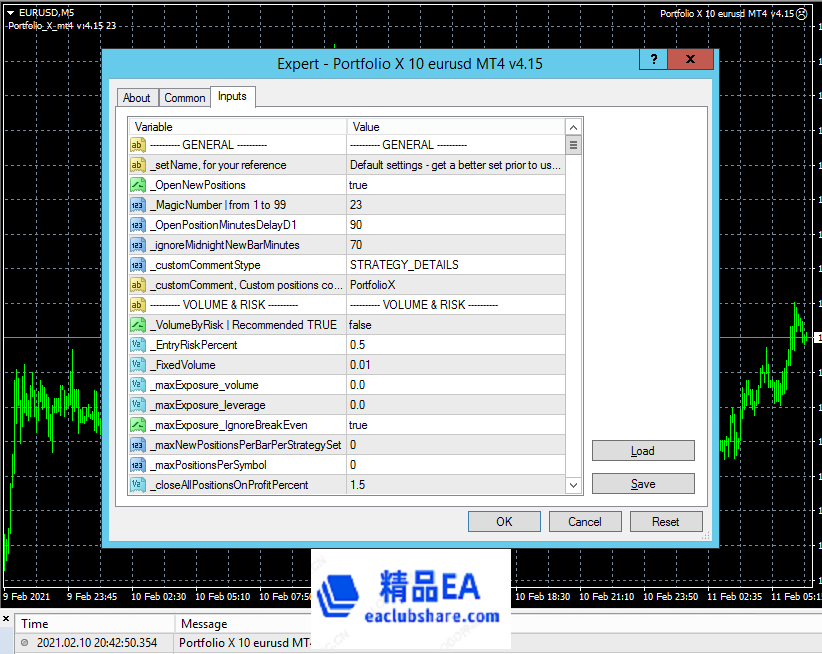Switch to the Common tab
The image size is (822, 654).
click(x=185, y=98)
